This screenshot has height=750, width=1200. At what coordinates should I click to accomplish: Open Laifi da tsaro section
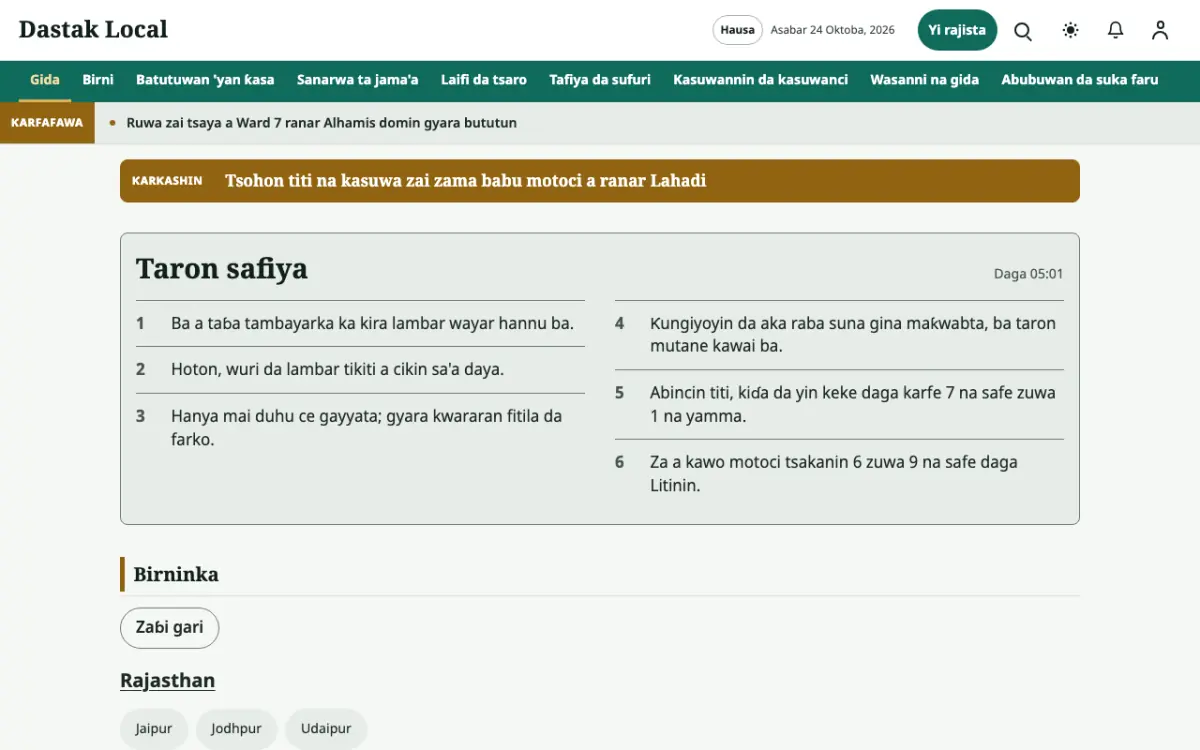[484, 80]
